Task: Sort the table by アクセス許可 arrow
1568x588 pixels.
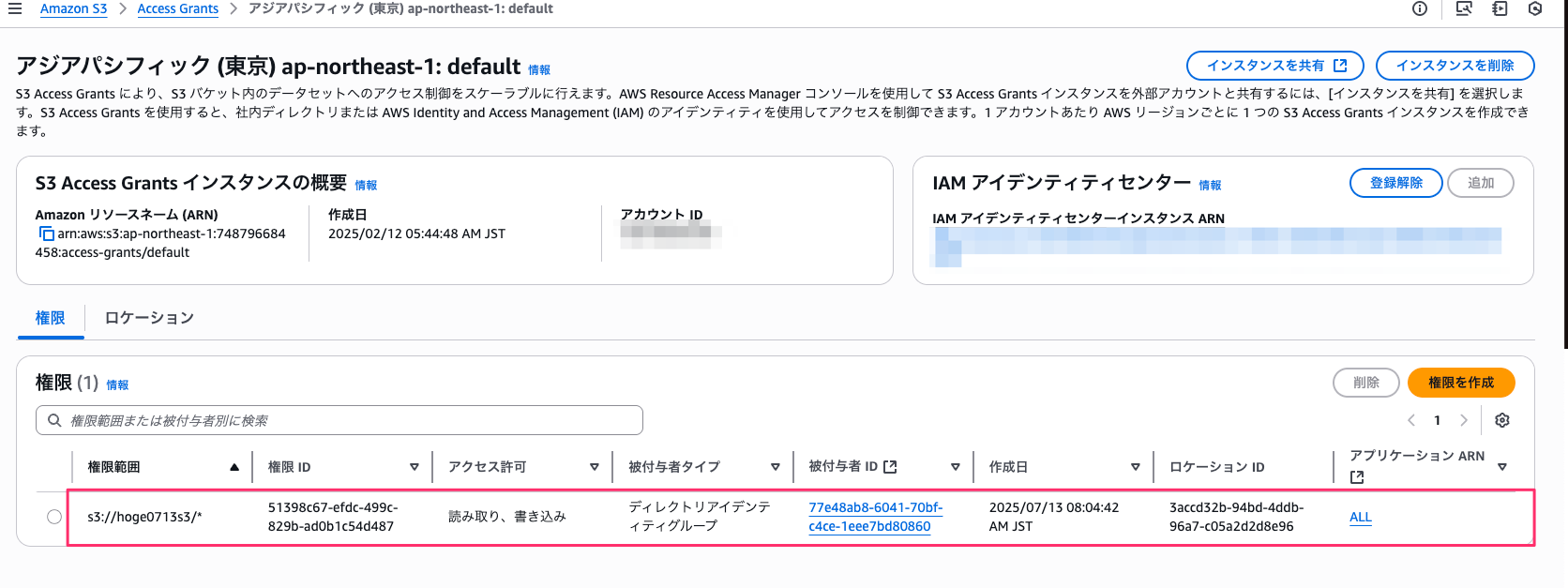Action: 595,467
